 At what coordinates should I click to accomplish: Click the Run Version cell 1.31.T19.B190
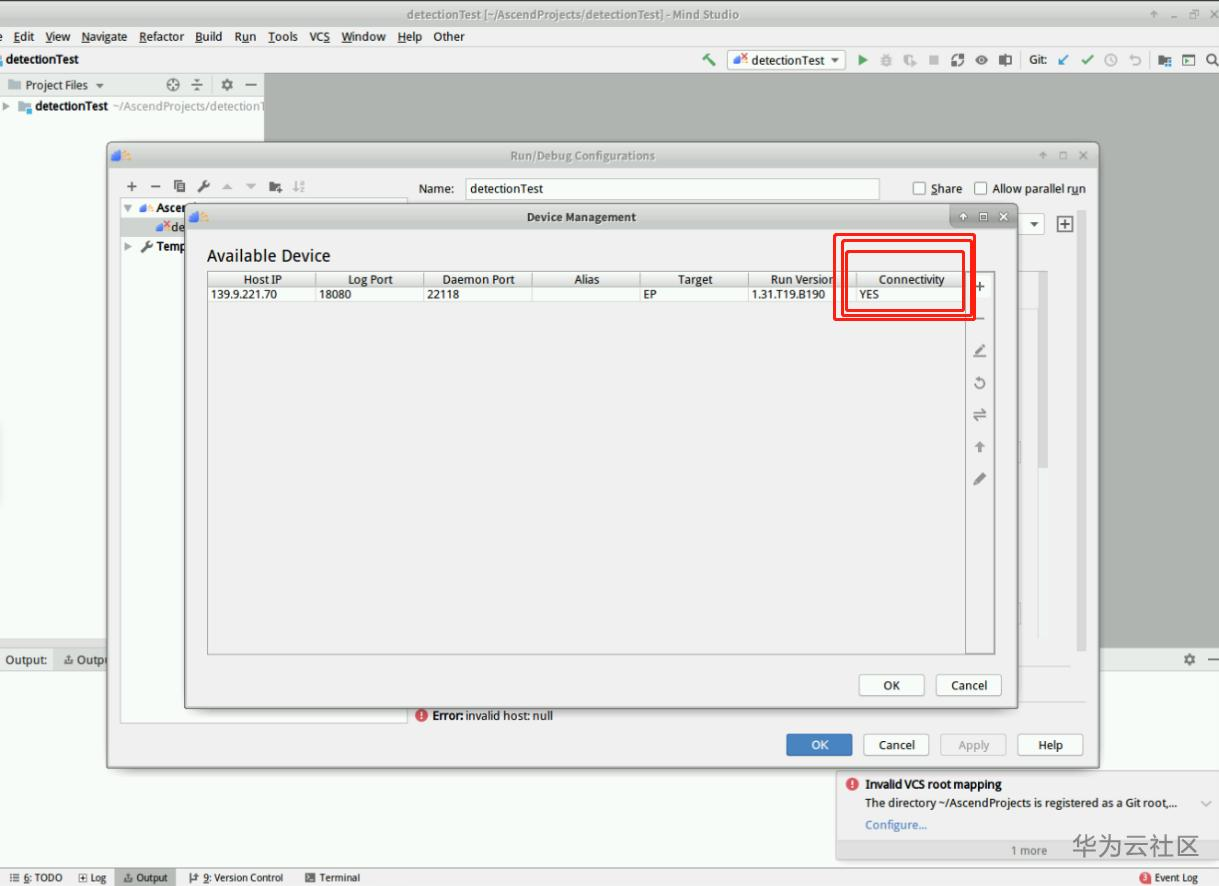[802, 295]
